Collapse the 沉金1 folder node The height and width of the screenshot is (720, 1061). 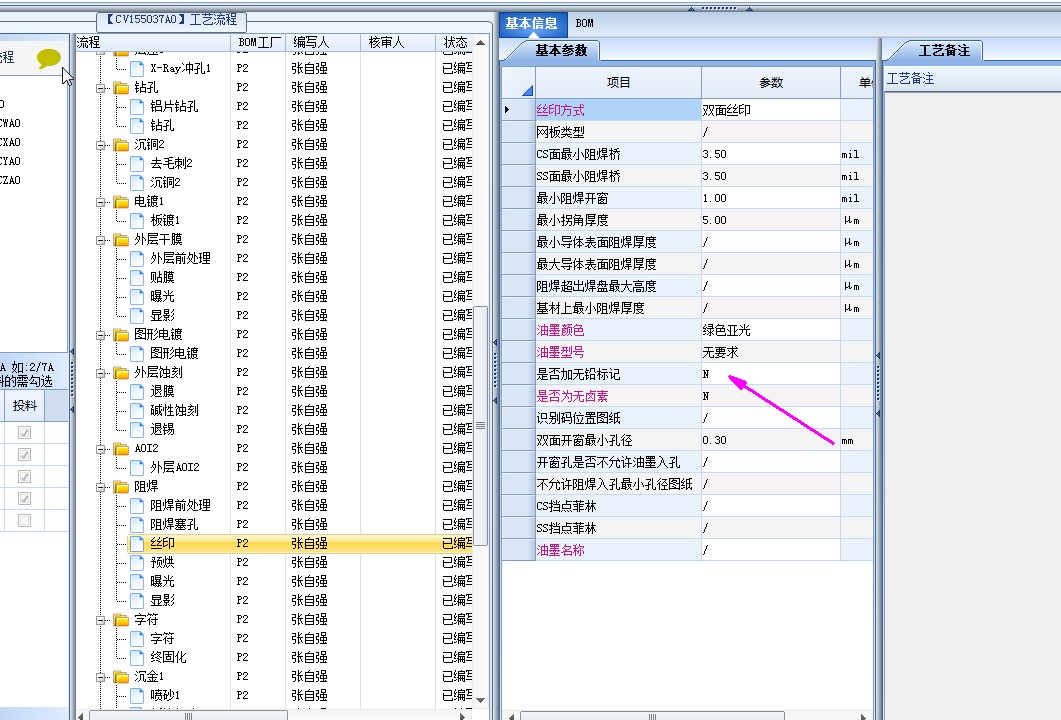click(100, 677)
